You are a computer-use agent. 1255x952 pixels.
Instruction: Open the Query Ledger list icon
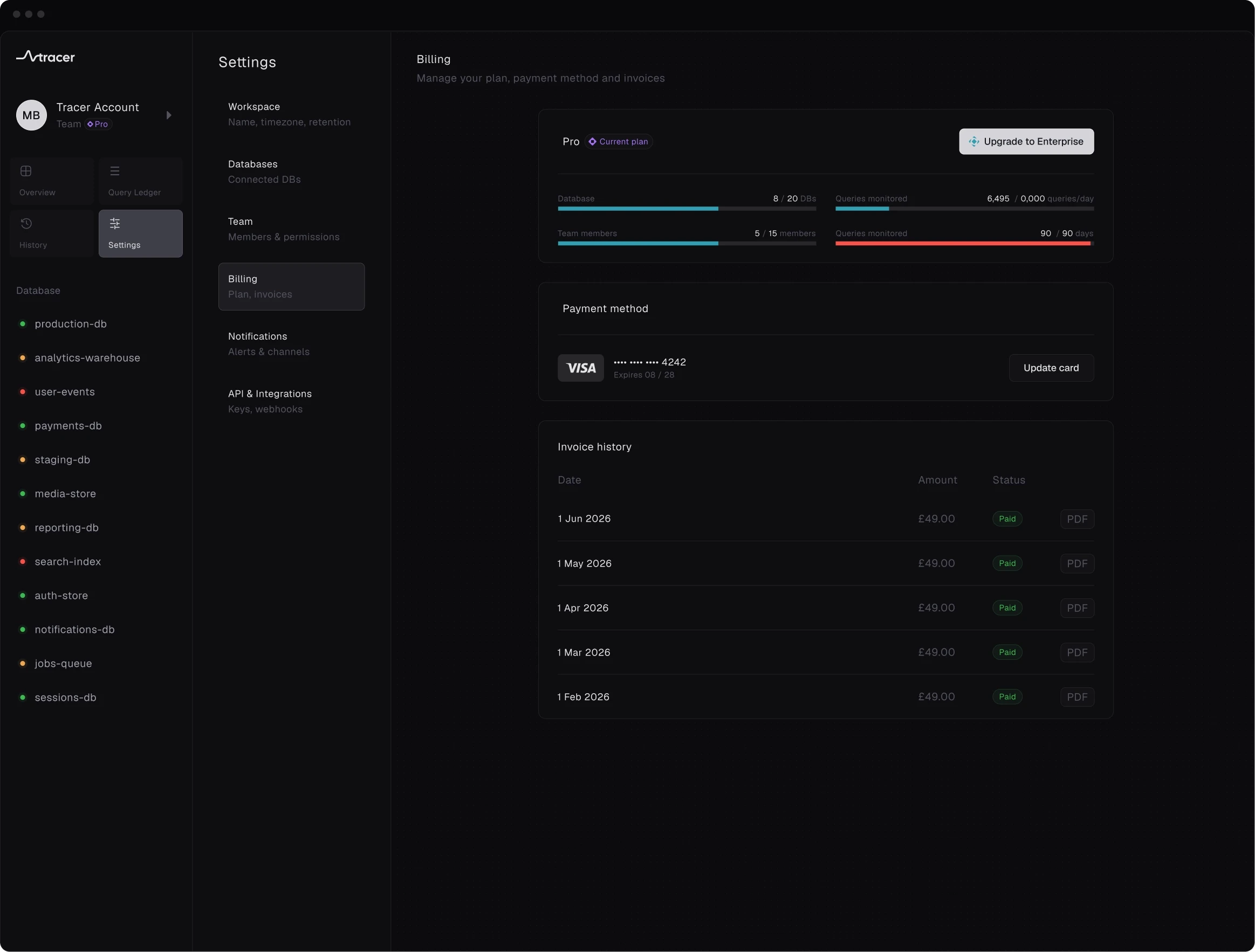[x=115, y=171]
